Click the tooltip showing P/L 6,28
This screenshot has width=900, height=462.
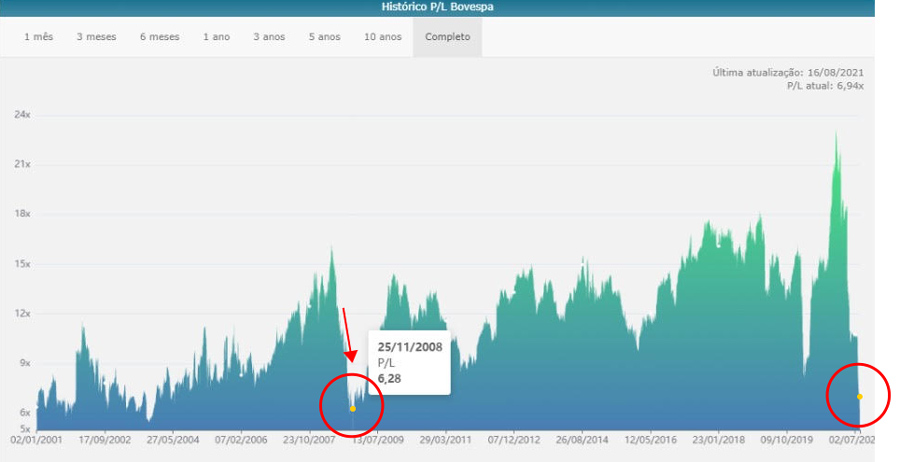409,362
